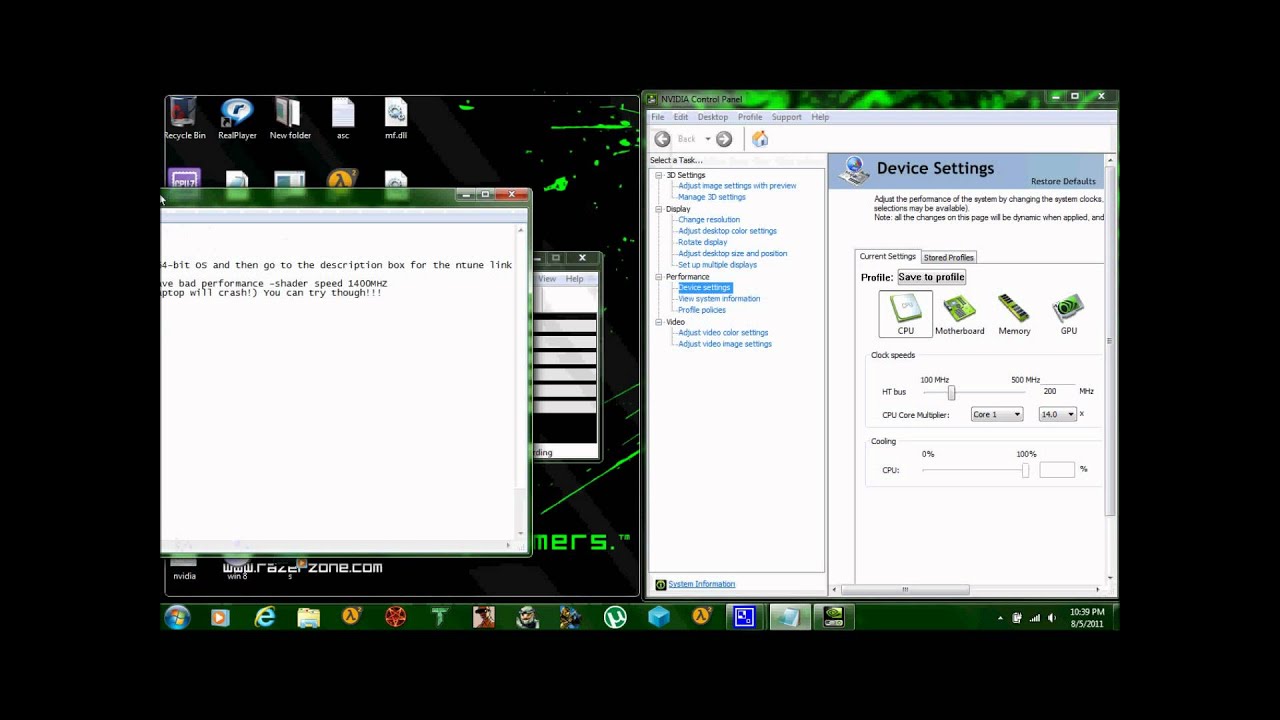The width and height of the screenshot is (1280, 720).
Task: Collapse the Display tree node
Action: tap(659, 209)
